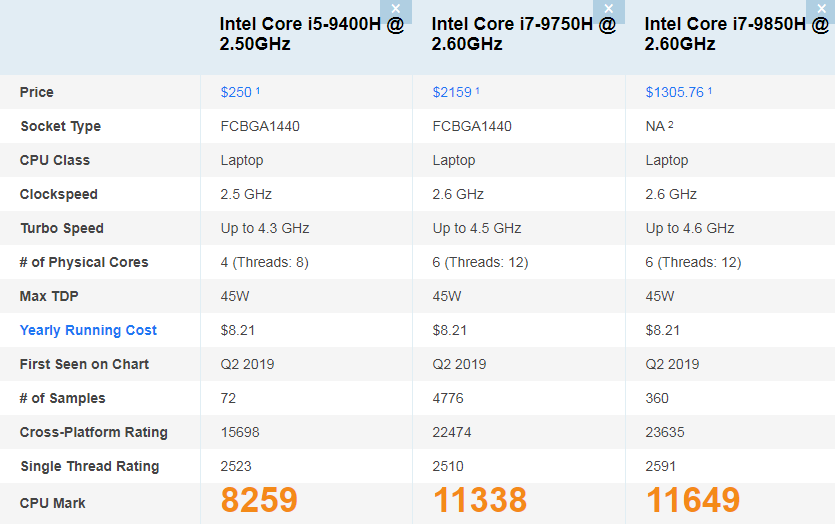Click the Cross-Platform Rating value 15698
The height and width of the screenshot is (524, 835).
pos(240,432)
